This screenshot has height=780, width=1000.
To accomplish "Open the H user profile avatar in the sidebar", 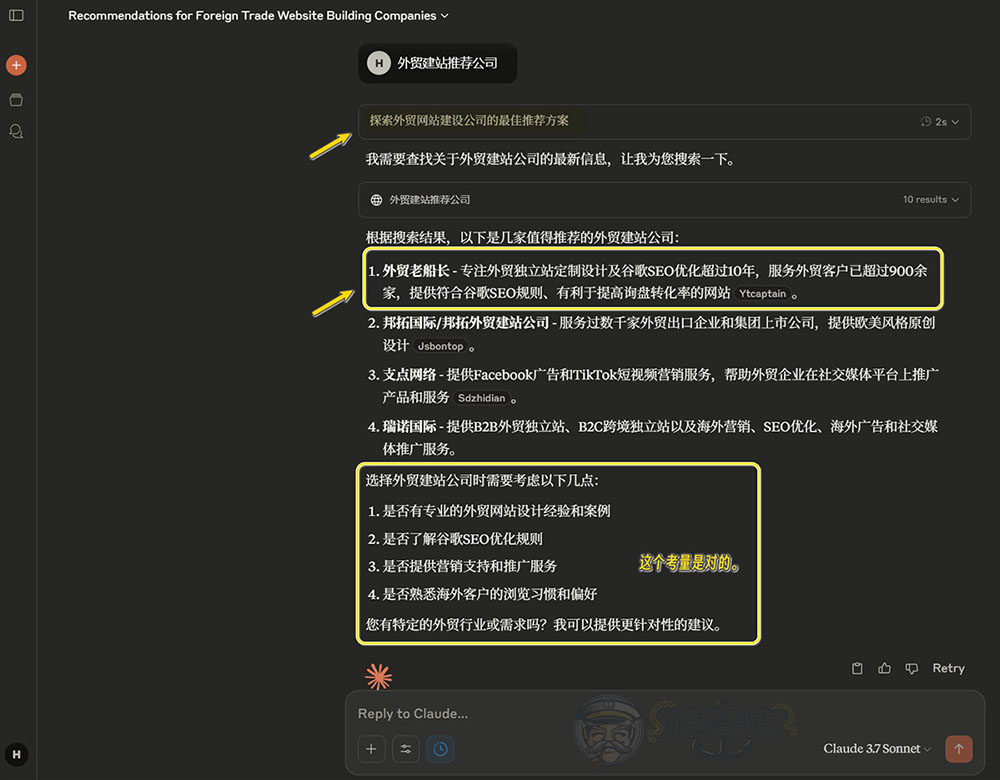I will 17,754.
